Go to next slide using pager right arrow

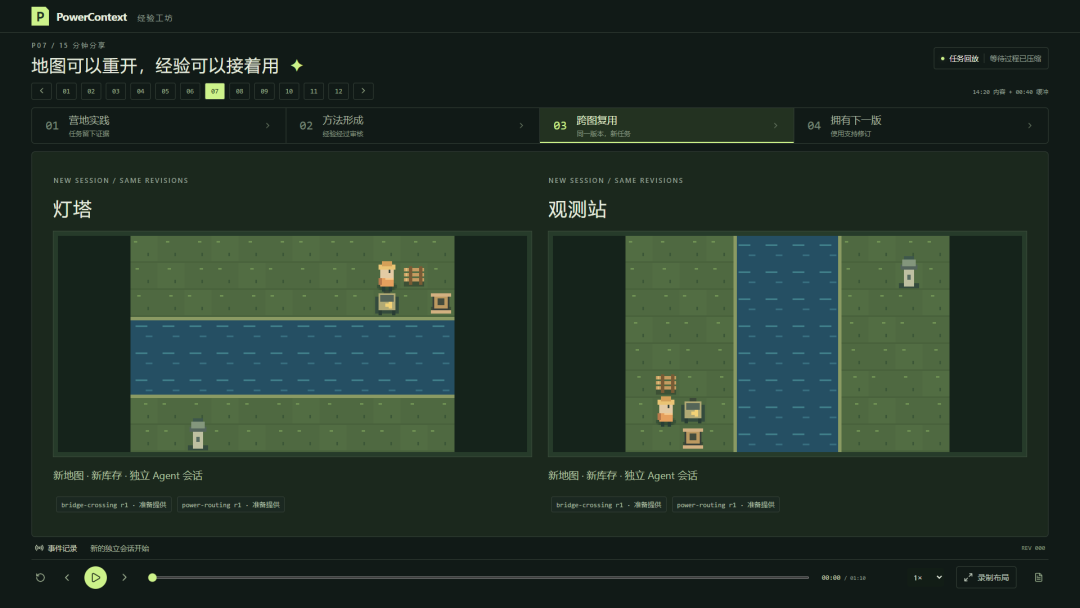click(x=364, y=91)
